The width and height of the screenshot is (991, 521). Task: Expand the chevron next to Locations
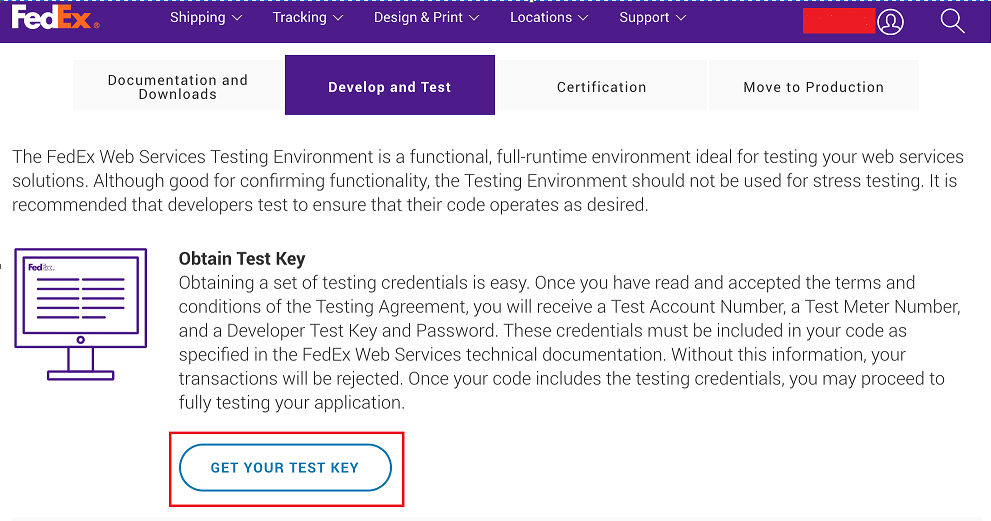(587, 18)
